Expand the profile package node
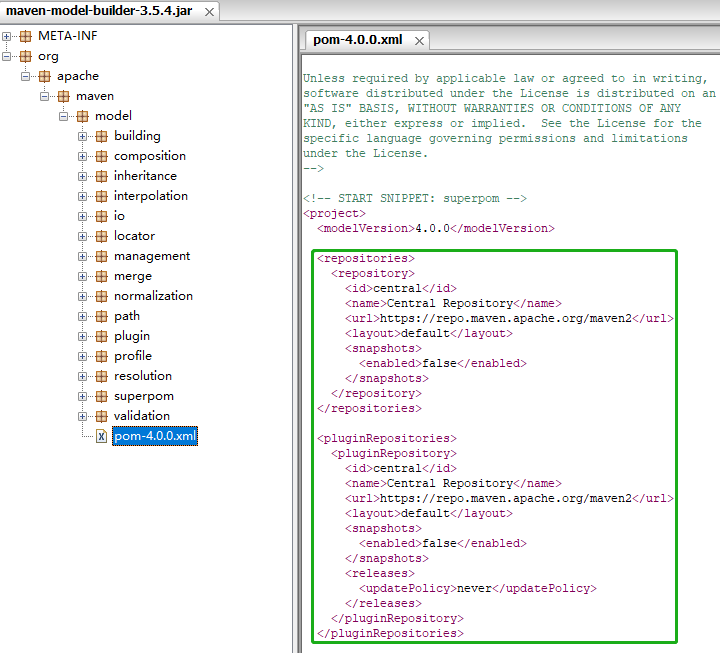This screenshot has width=720, height=653. (83, 356)
